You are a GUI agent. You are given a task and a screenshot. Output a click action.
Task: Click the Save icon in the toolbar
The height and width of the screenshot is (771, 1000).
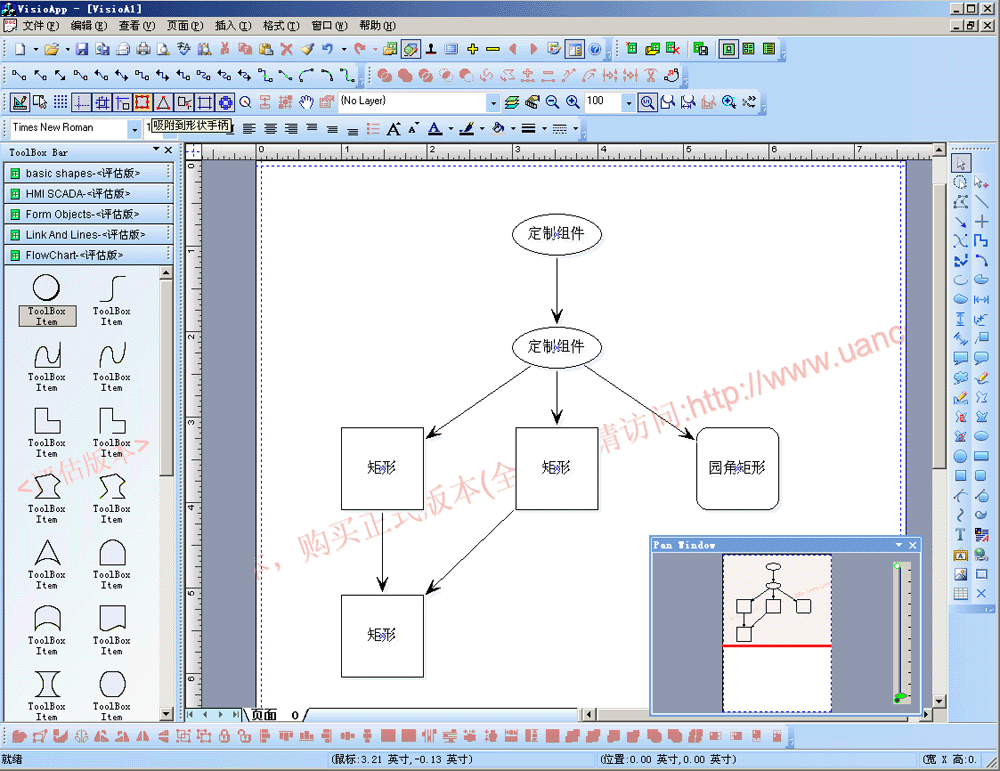tap(82, 48)
